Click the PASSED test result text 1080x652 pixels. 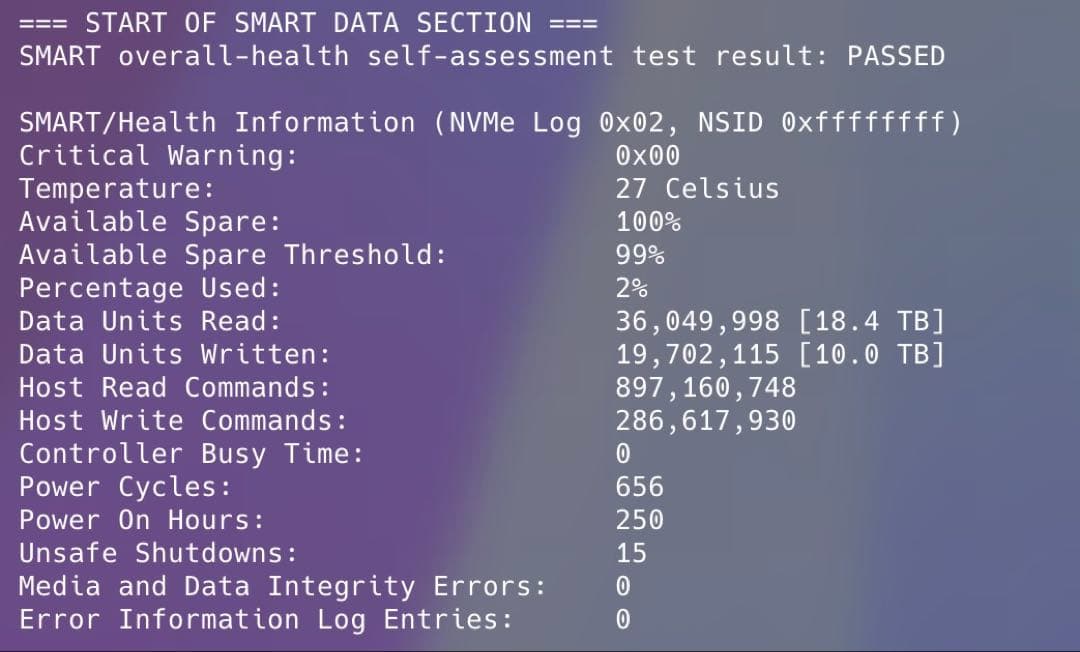(895, 56)
